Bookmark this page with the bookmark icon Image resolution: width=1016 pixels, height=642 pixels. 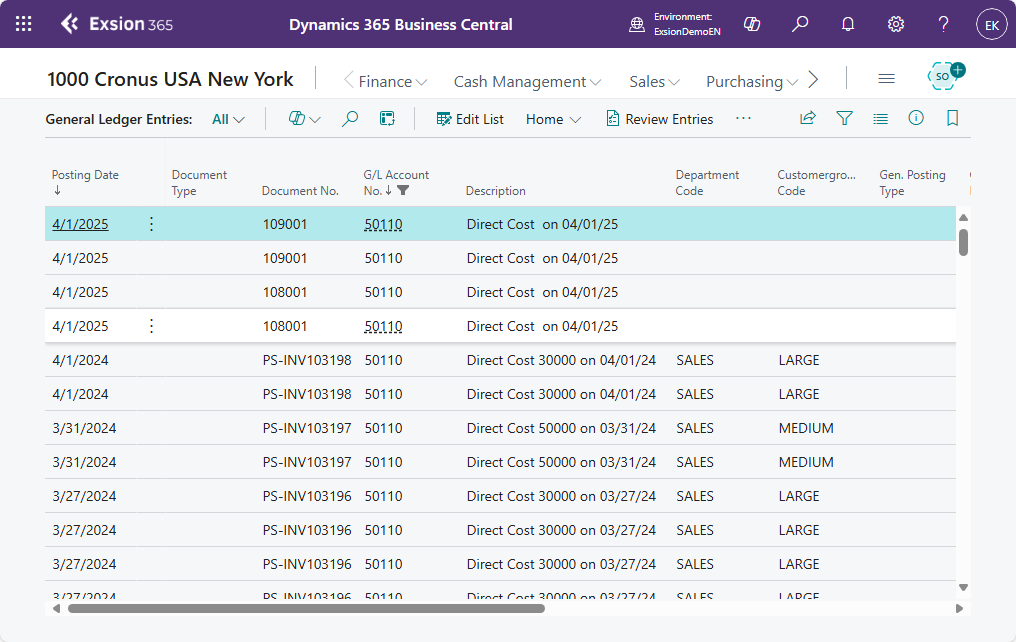[952, 118]
